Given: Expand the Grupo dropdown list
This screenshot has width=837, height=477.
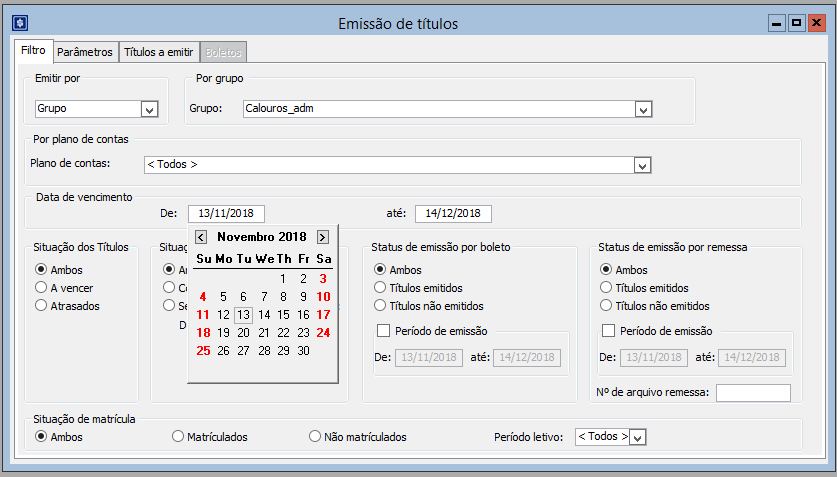Looking at the screenshot, I should pos(644,109).
